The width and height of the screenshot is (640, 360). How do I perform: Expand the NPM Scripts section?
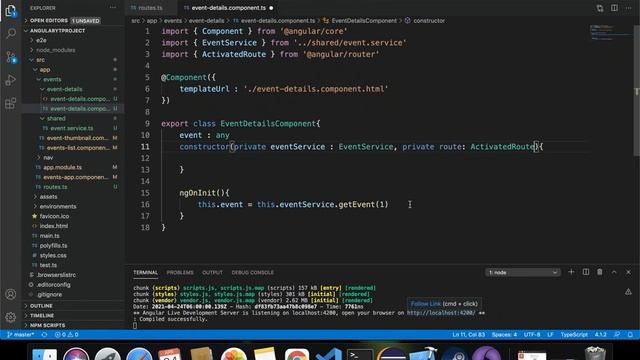(73, 325)
